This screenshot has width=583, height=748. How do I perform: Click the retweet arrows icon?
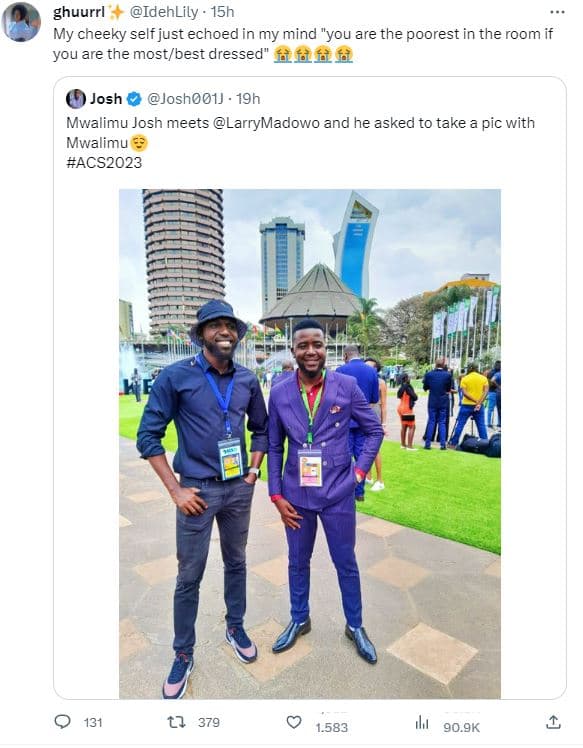(177, 722)
